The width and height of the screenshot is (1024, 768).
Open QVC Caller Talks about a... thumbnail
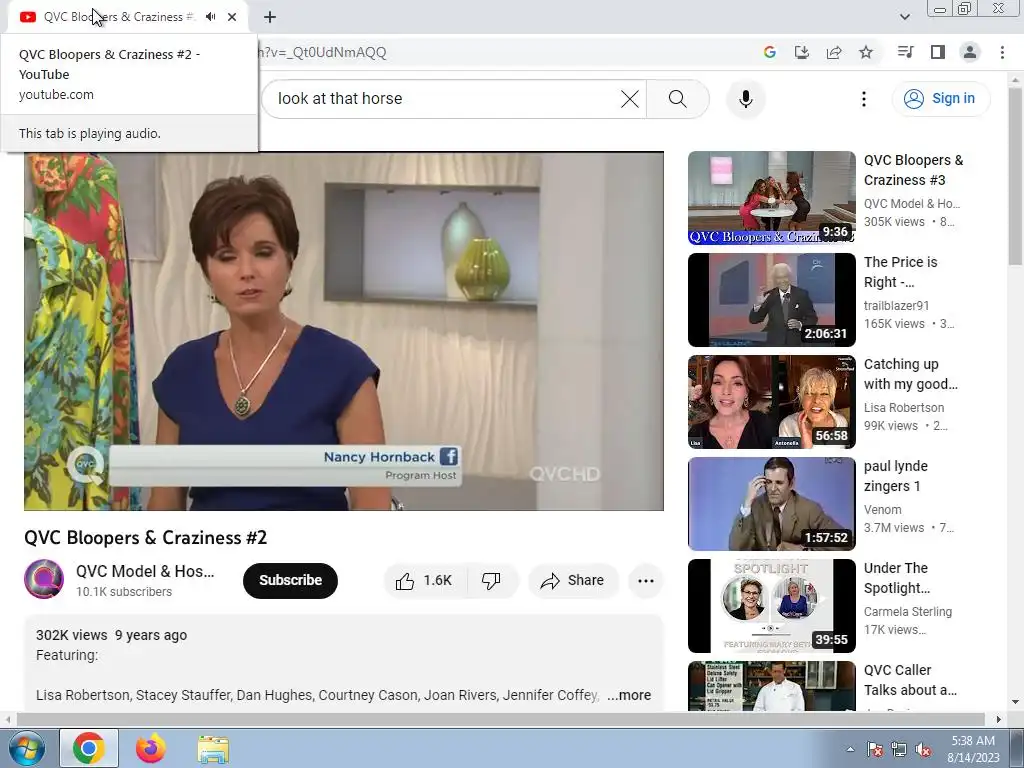(771, 686)
